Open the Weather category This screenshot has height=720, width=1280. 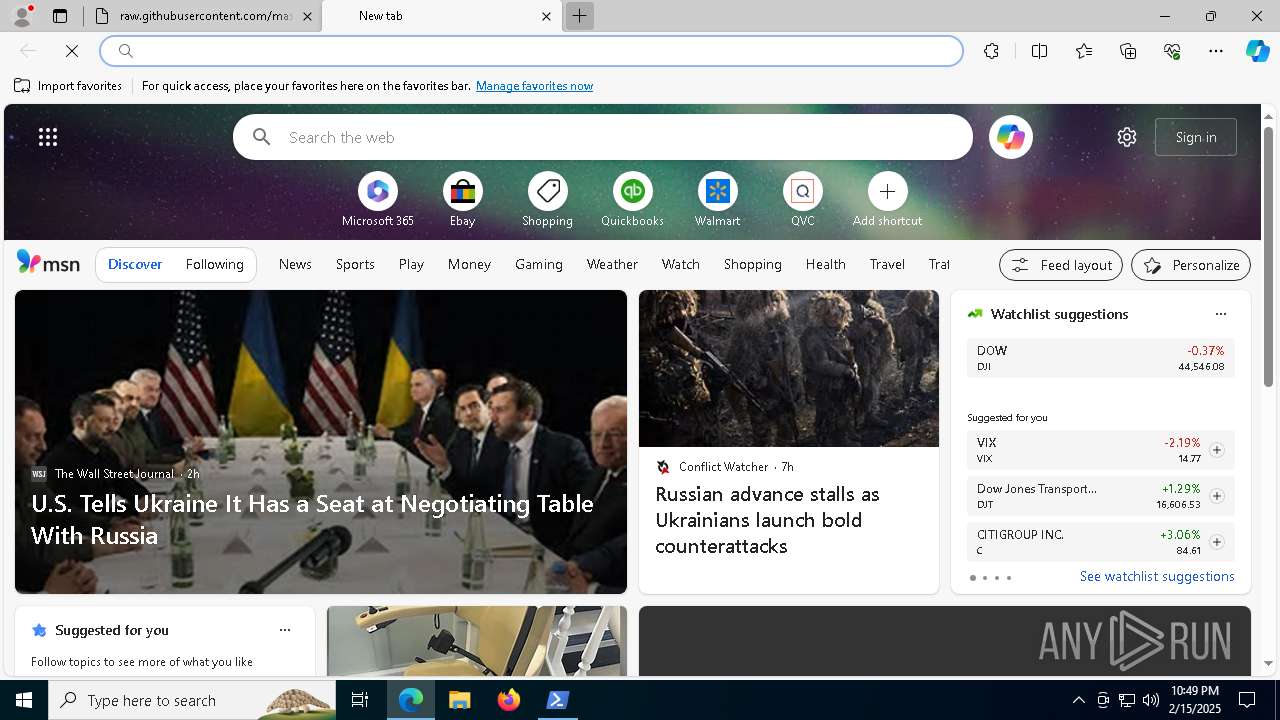point(612,264)
